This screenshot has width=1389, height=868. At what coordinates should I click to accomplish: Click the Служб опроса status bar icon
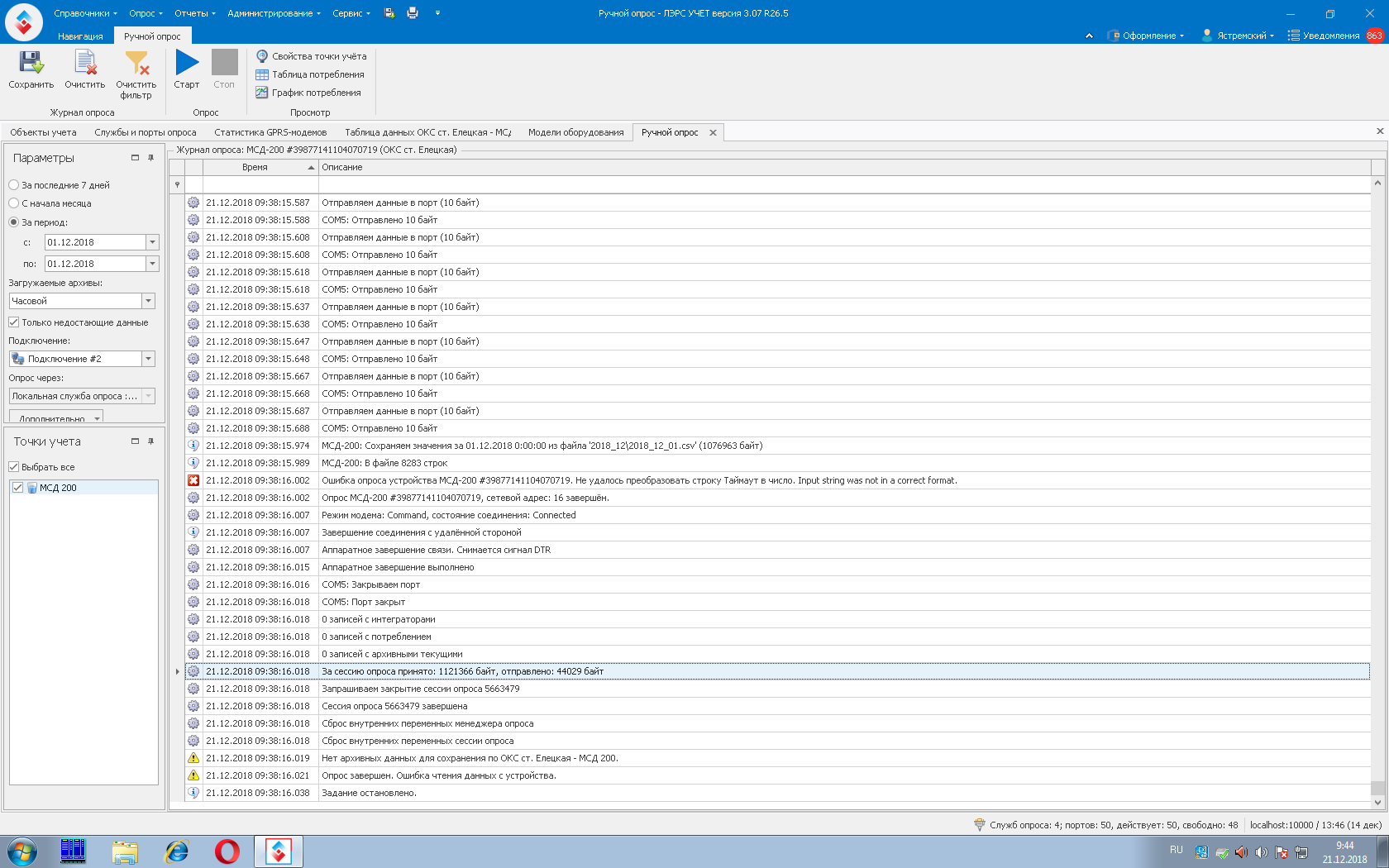(x=980, y=825)
